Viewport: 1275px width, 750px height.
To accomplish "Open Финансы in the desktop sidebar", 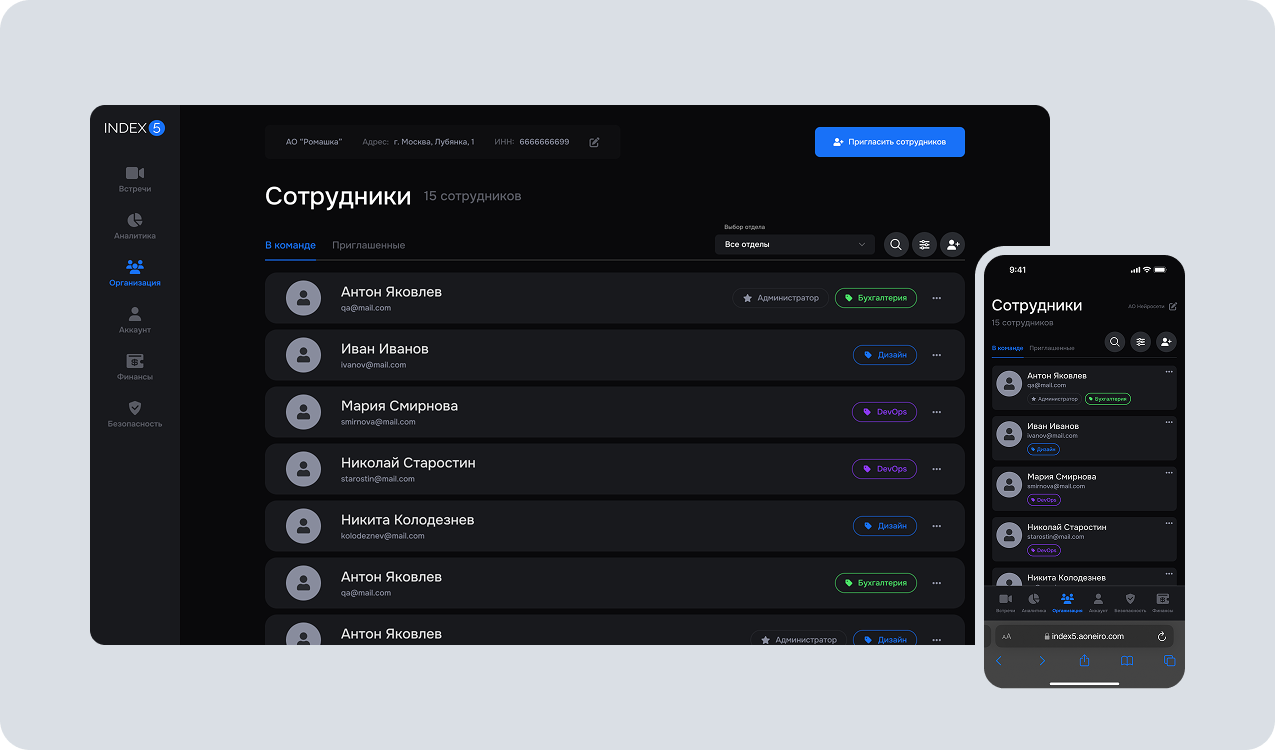I will point(135,367).
